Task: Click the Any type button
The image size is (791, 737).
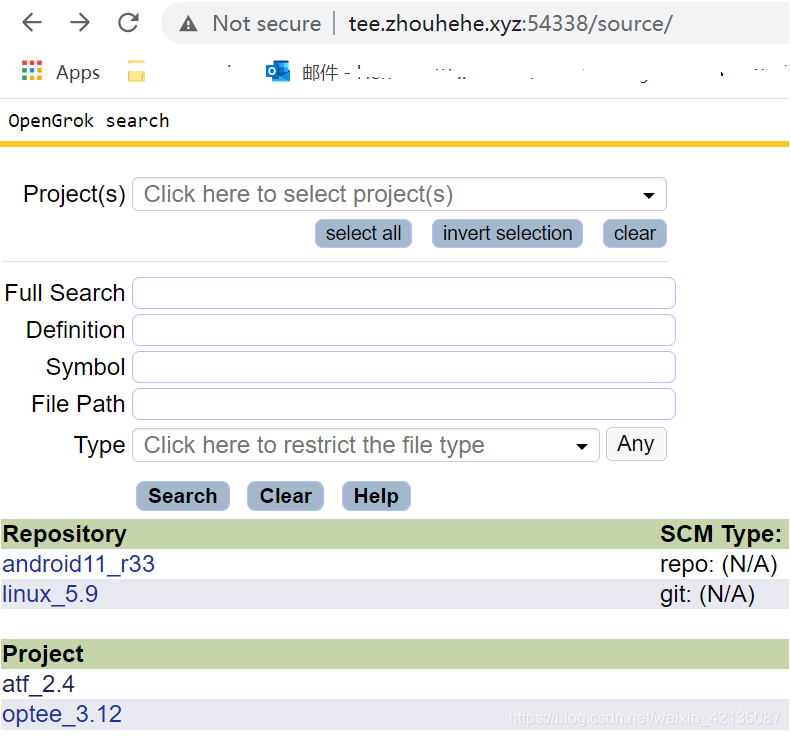Action: pos(636,444)
